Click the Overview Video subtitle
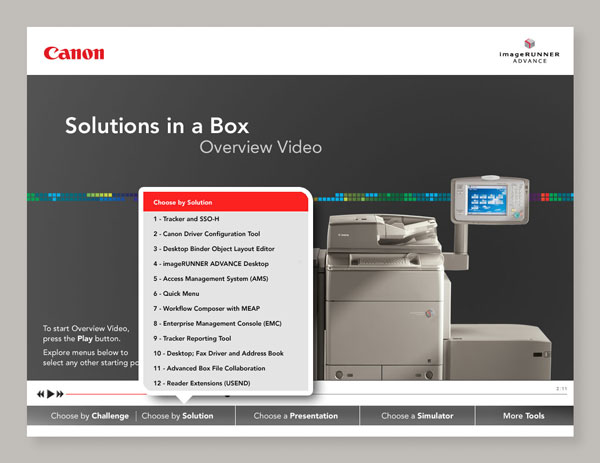The width and height of the screenshot is (600, 463). [x=261, y=147]
